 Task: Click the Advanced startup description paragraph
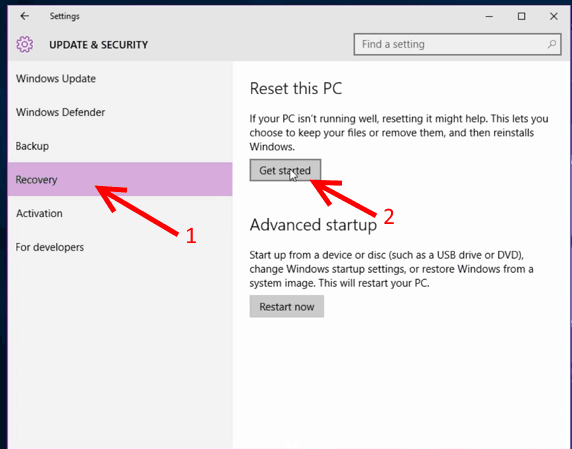coord(391,269)
